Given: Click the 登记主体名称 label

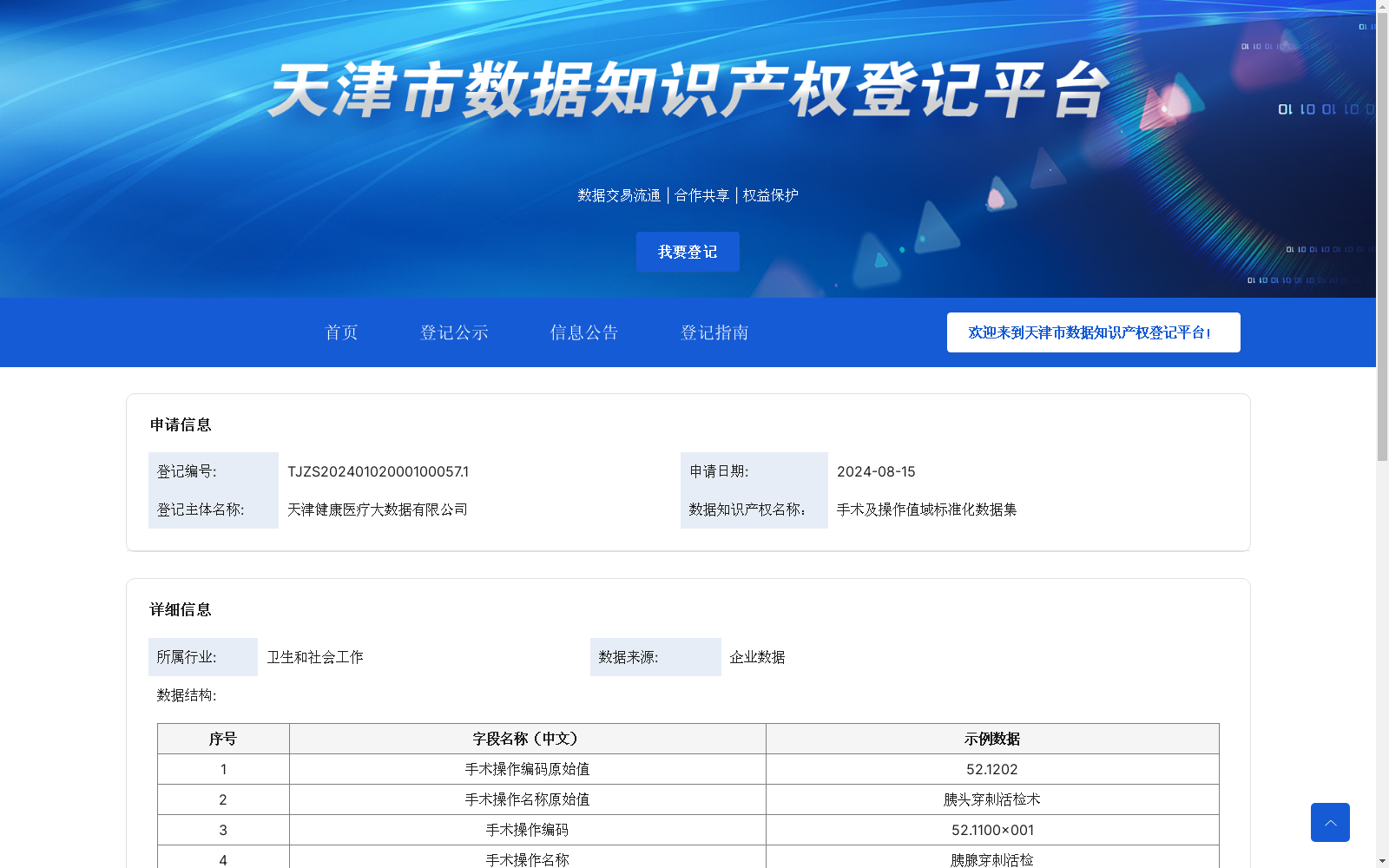Looking at the screenshot, I should (x=201, y=510).
